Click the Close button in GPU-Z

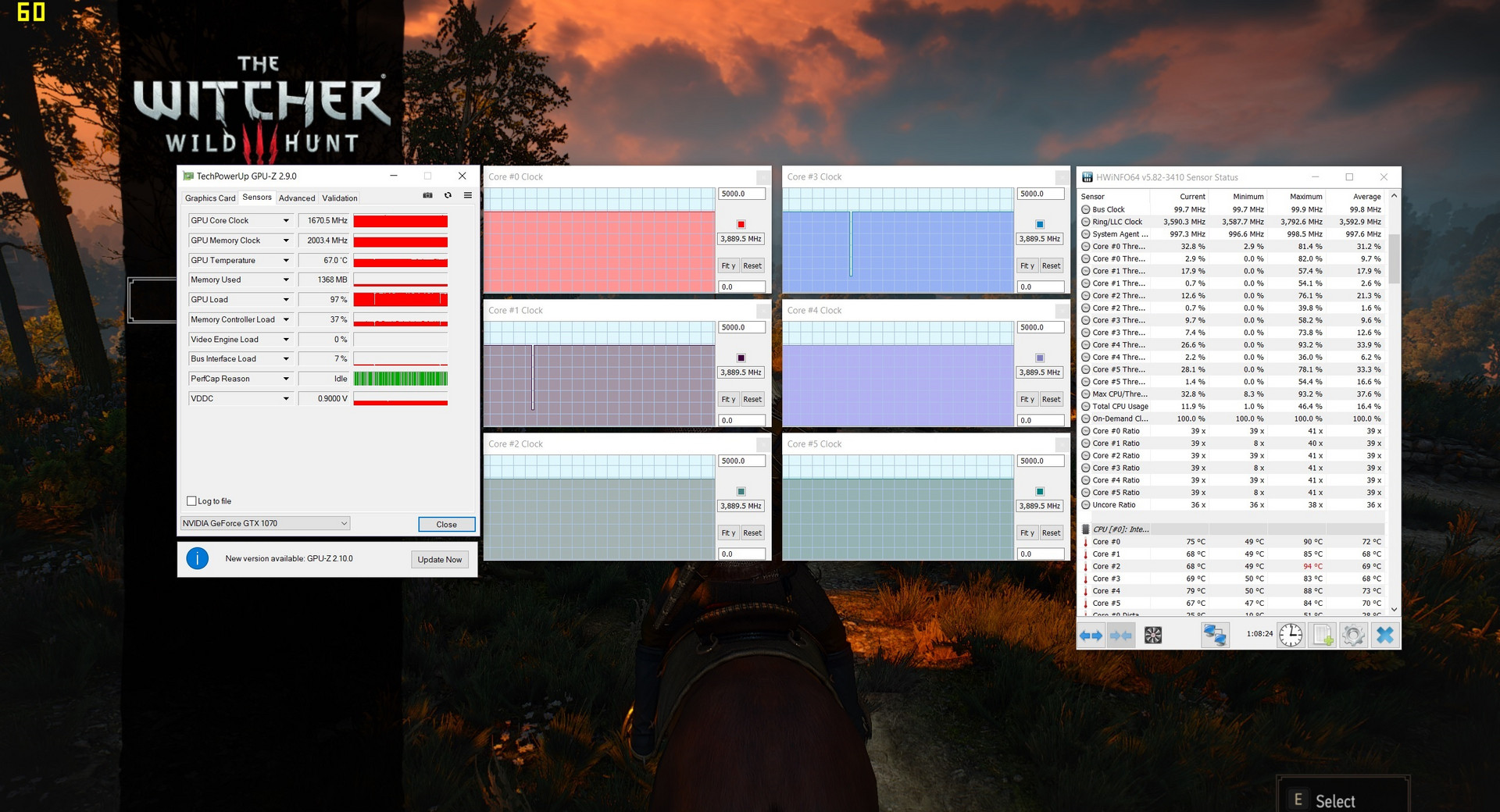click(447, 524)
